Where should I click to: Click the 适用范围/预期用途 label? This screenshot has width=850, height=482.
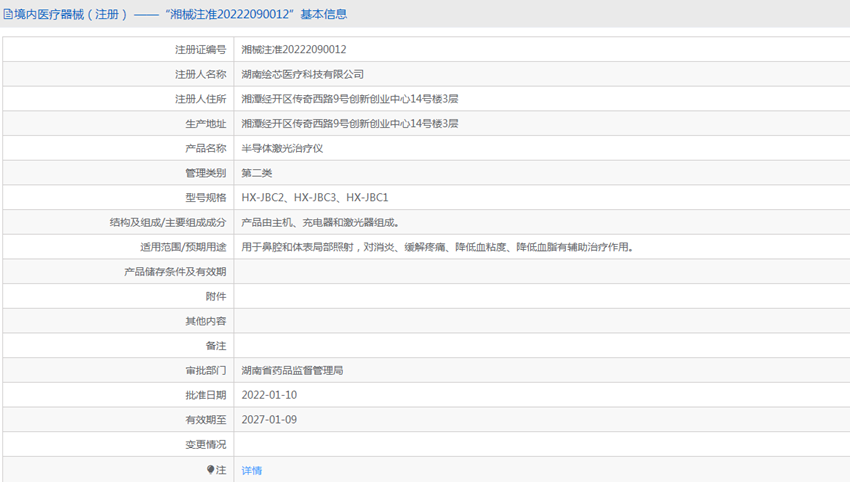[183, 247]
